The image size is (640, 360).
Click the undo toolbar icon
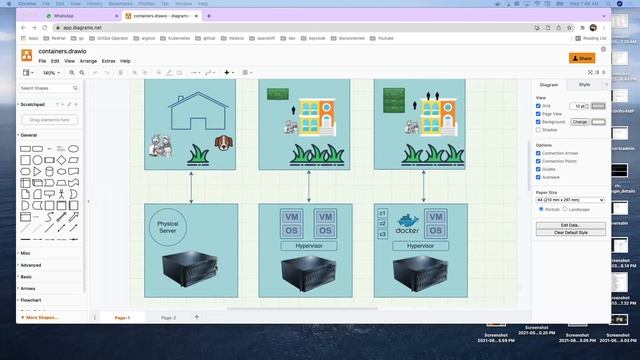(96, 73)
